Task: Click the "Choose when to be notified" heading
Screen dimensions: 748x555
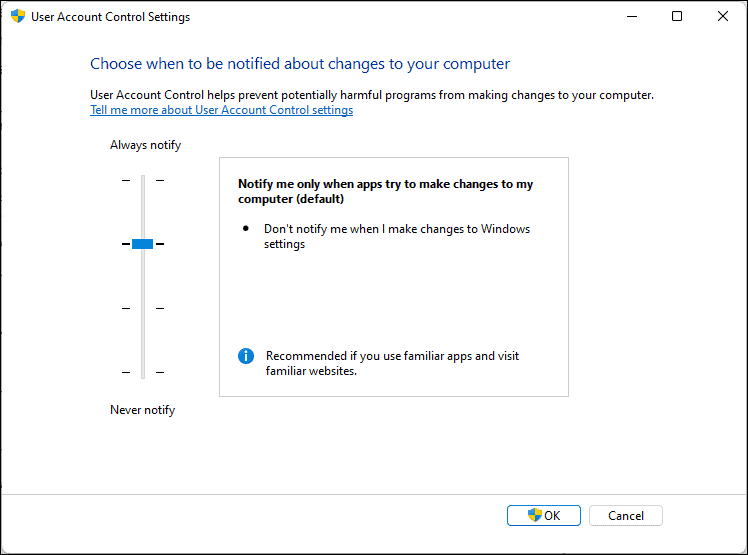Action: (300, 64)
